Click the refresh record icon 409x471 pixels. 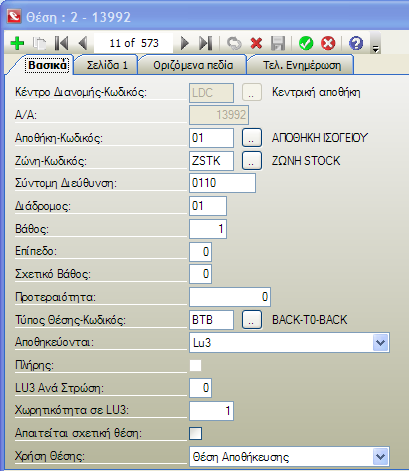[x=234, y=43]
